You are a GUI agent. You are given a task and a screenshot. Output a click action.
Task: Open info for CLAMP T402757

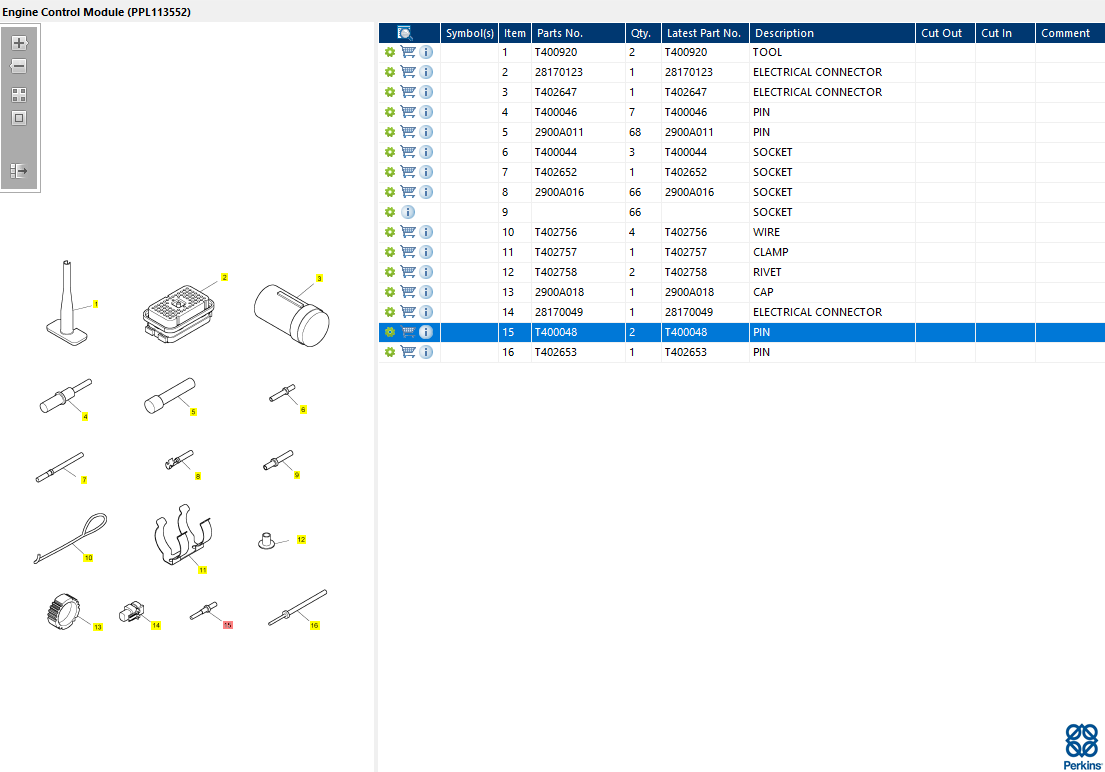426,252
